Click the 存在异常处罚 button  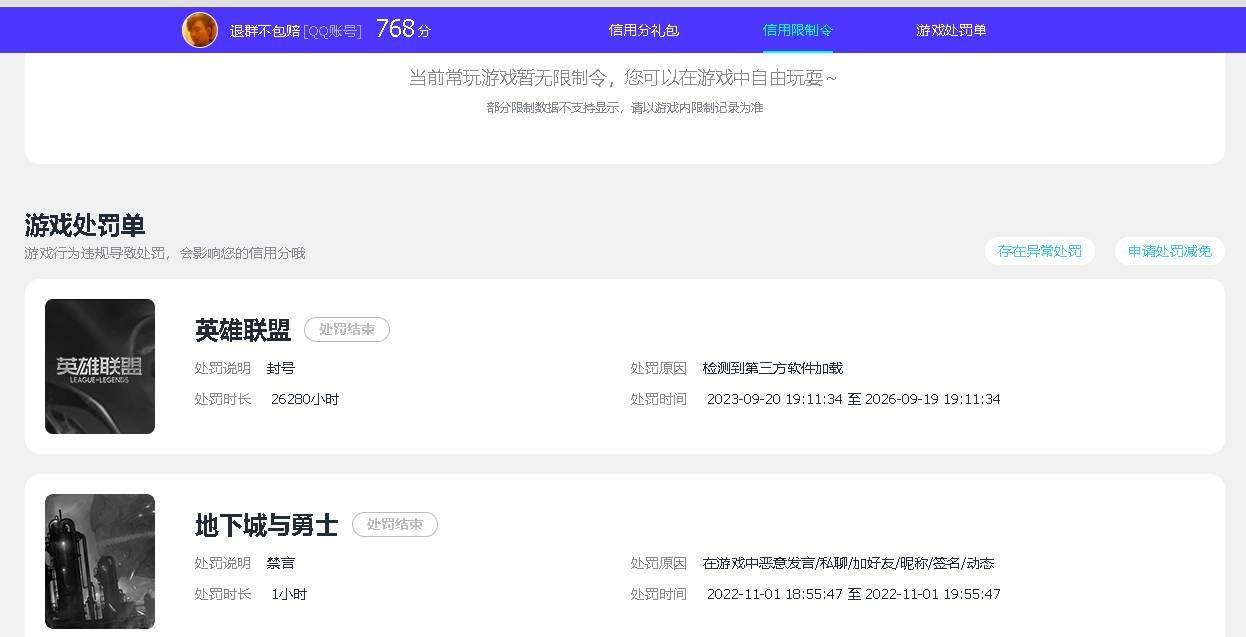point(1040,251)
